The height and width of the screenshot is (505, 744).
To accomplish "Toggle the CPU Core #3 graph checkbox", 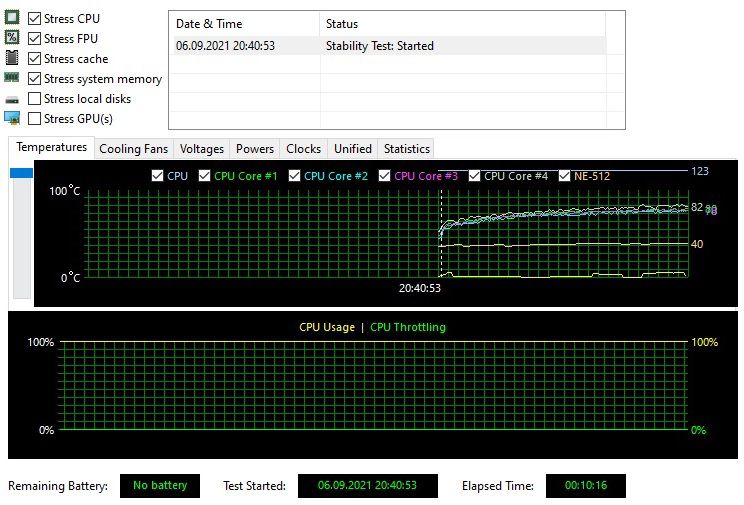I will [384, 176].
